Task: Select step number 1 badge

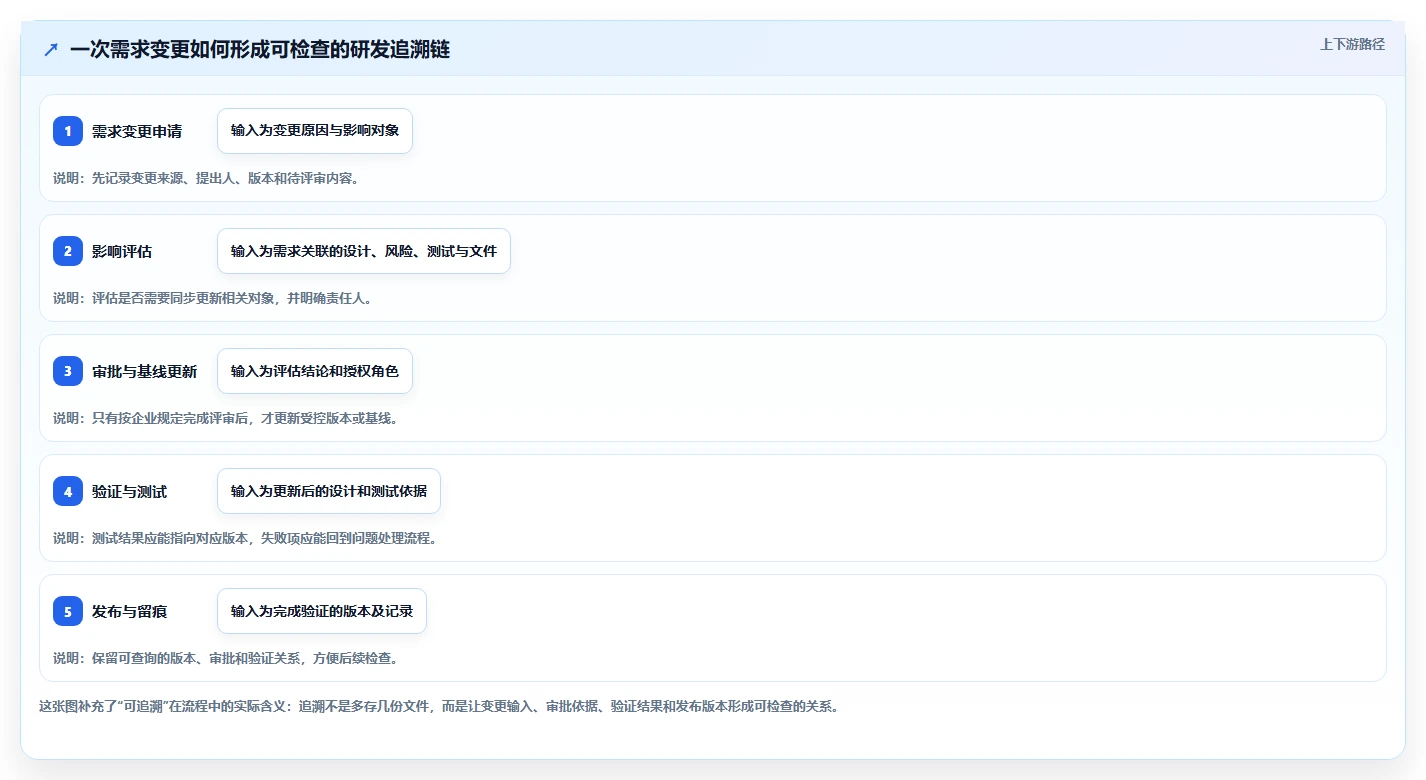Action: pos(68,131)
